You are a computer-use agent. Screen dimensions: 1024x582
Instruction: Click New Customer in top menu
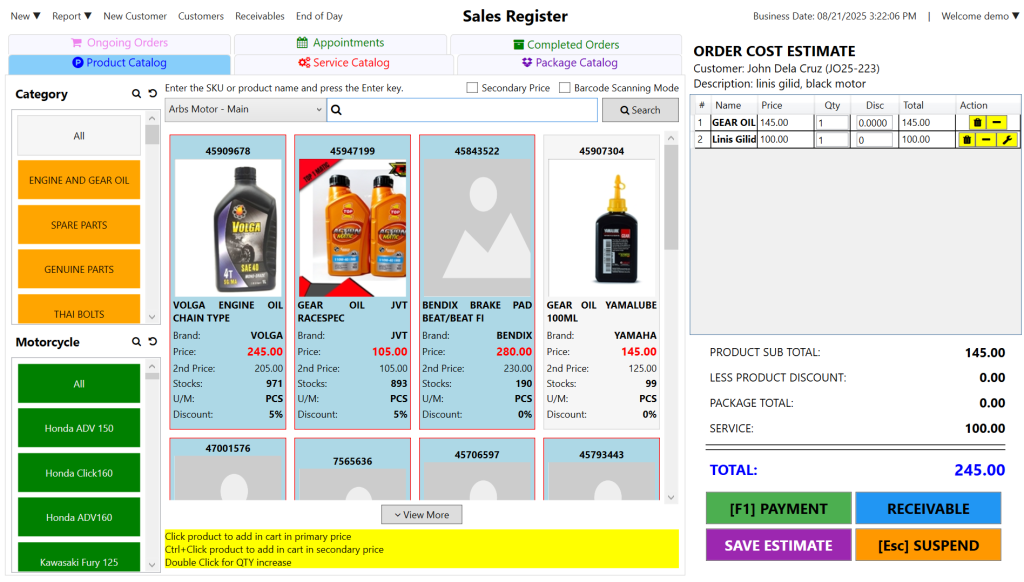click(x=135, y=16)
